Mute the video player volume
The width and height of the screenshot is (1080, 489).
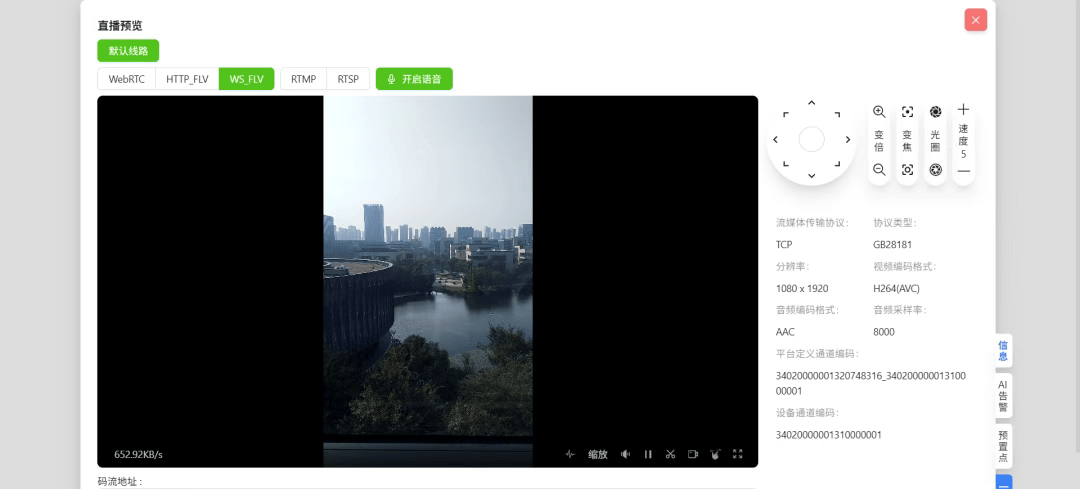coord(625,454)
